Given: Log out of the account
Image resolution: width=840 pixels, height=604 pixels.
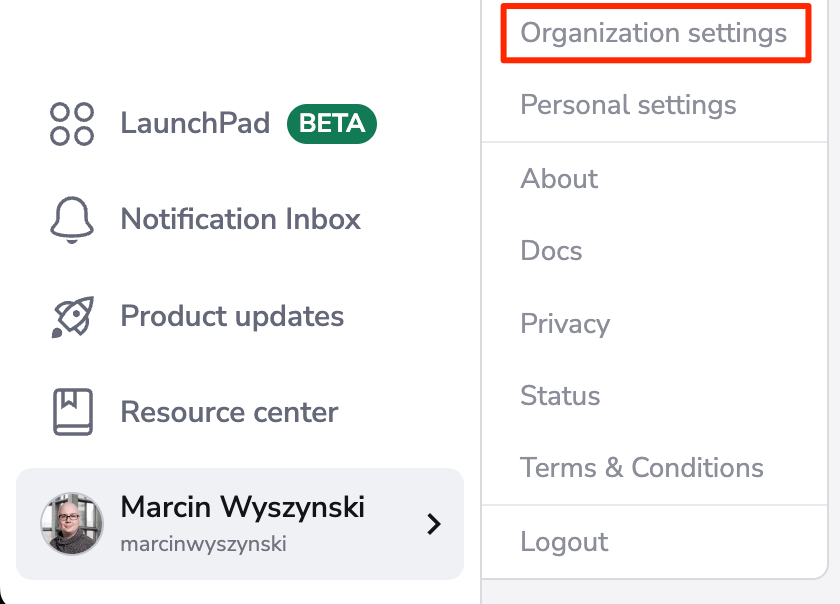Looking at the screenshot, I should (564, 541).
